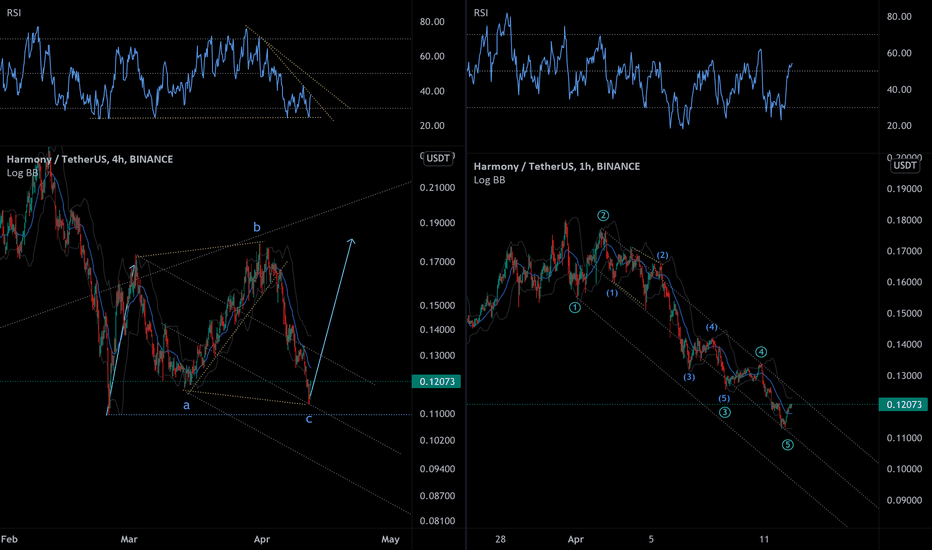Click 0.16000 on the 1h price scale
This screenshot has height=550, width=932.
coord(904,282)
